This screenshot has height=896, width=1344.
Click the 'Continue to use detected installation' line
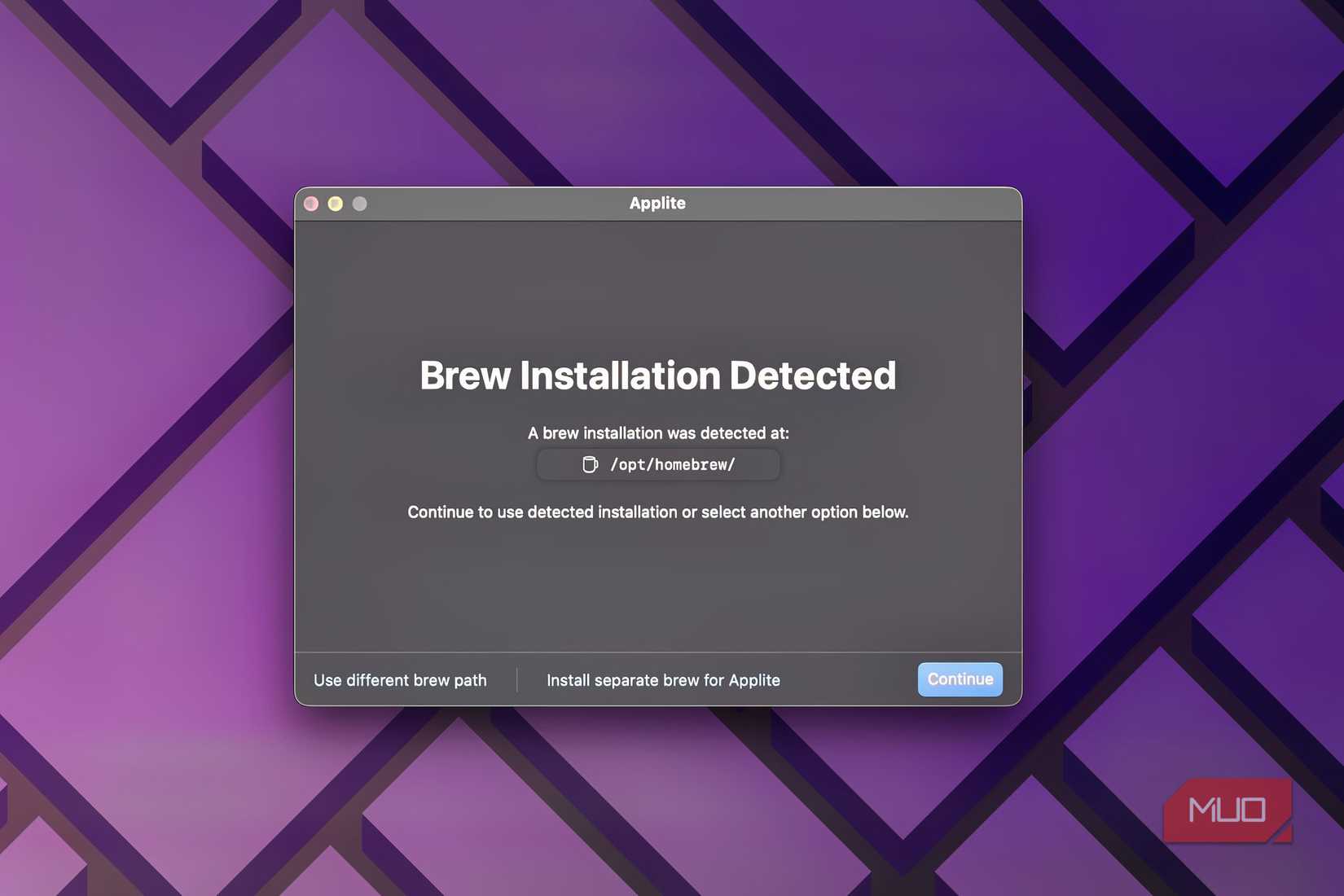658,512
